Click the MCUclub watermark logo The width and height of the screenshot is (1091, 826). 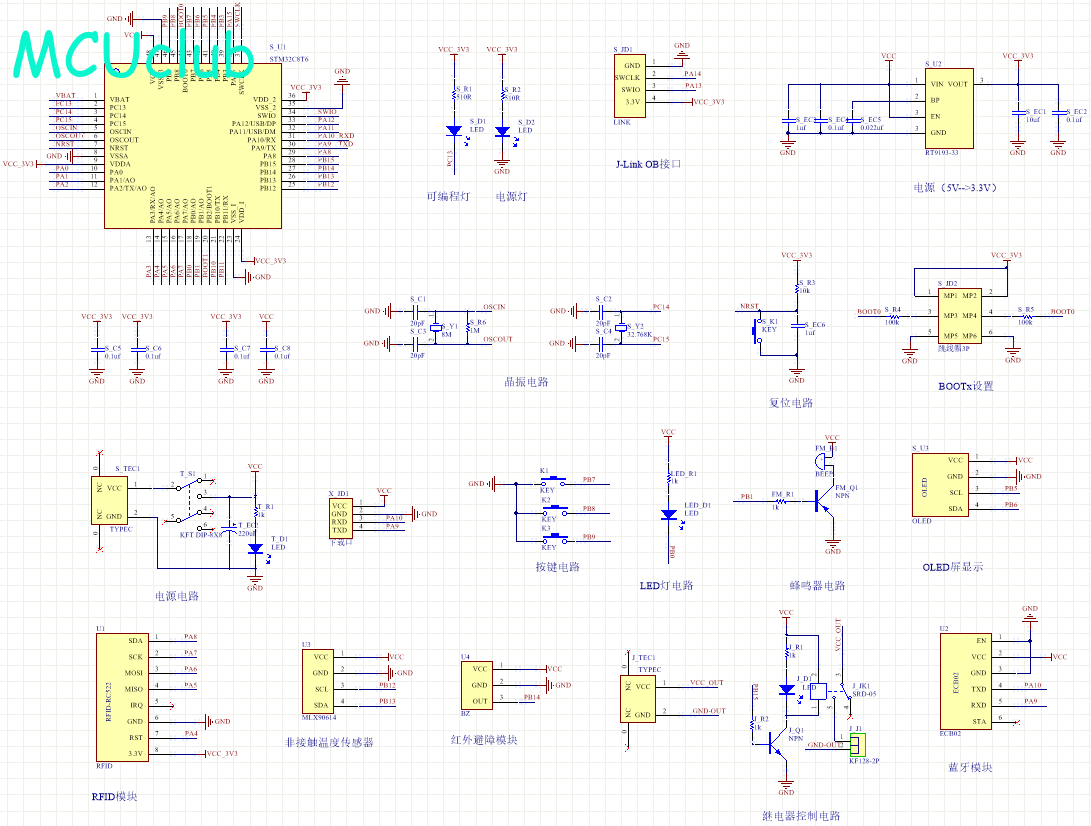click(134, 56)
